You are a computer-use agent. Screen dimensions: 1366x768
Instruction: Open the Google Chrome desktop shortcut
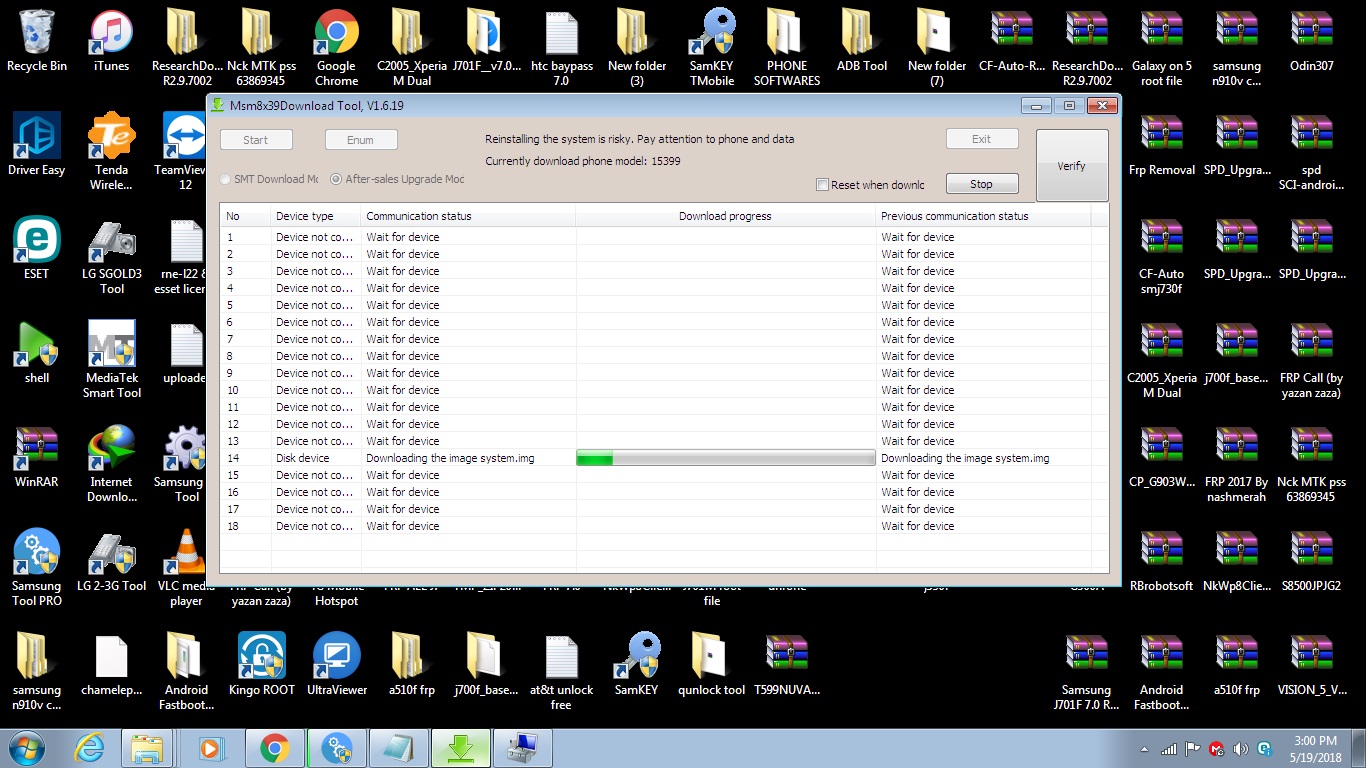click(x=336, y=48)
